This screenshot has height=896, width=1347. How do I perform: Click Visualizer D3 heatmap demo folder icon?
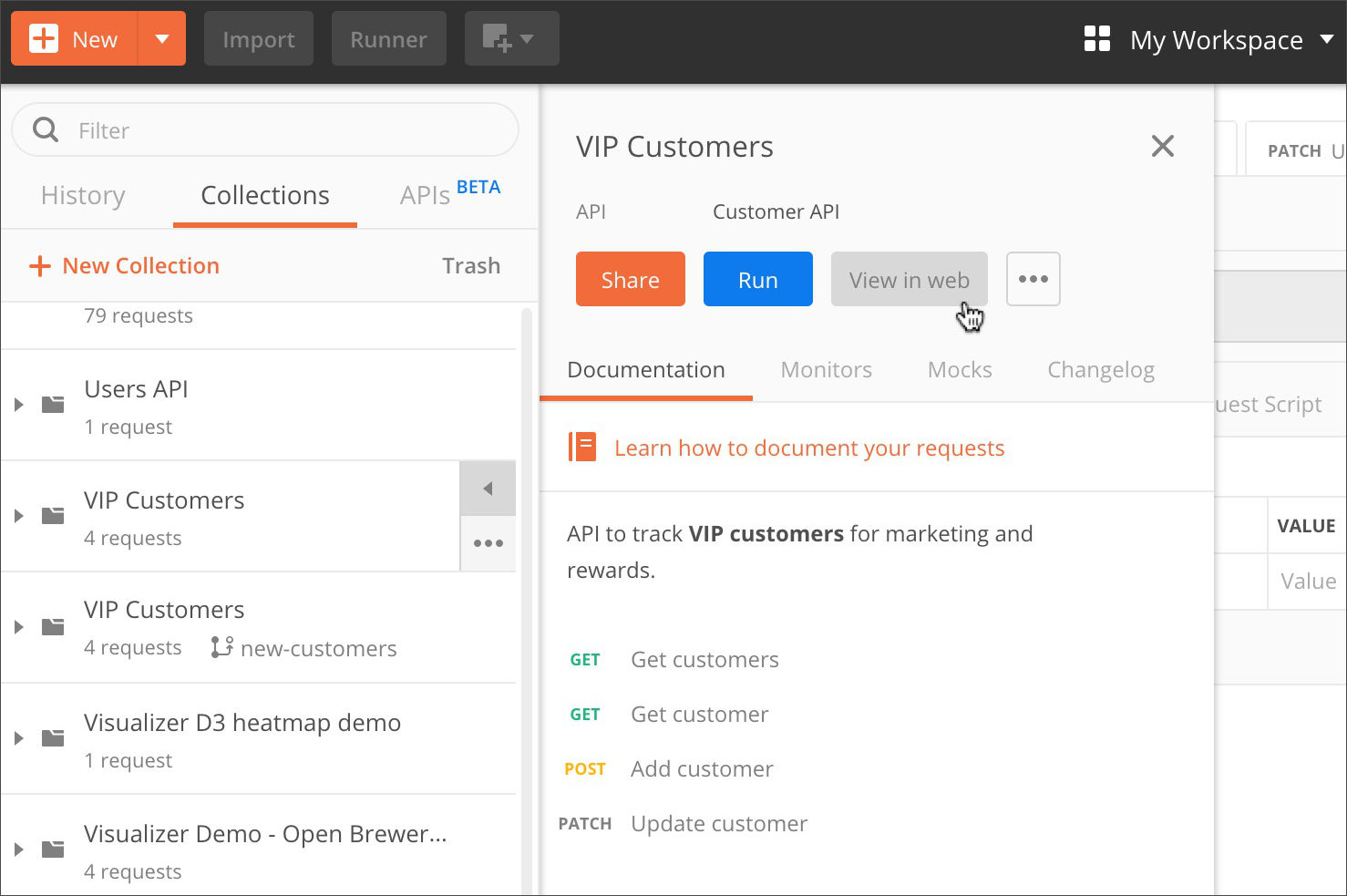(x=53, y=737)
